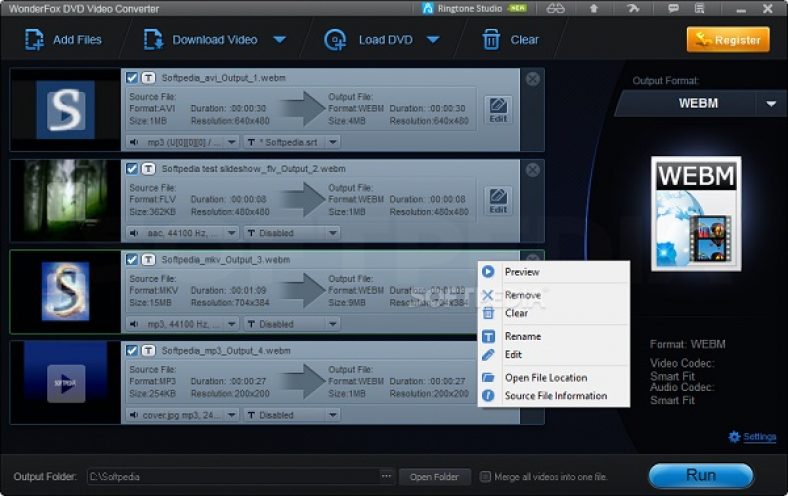
Task: Click the Load DVD disc icon
Action: 334,40
